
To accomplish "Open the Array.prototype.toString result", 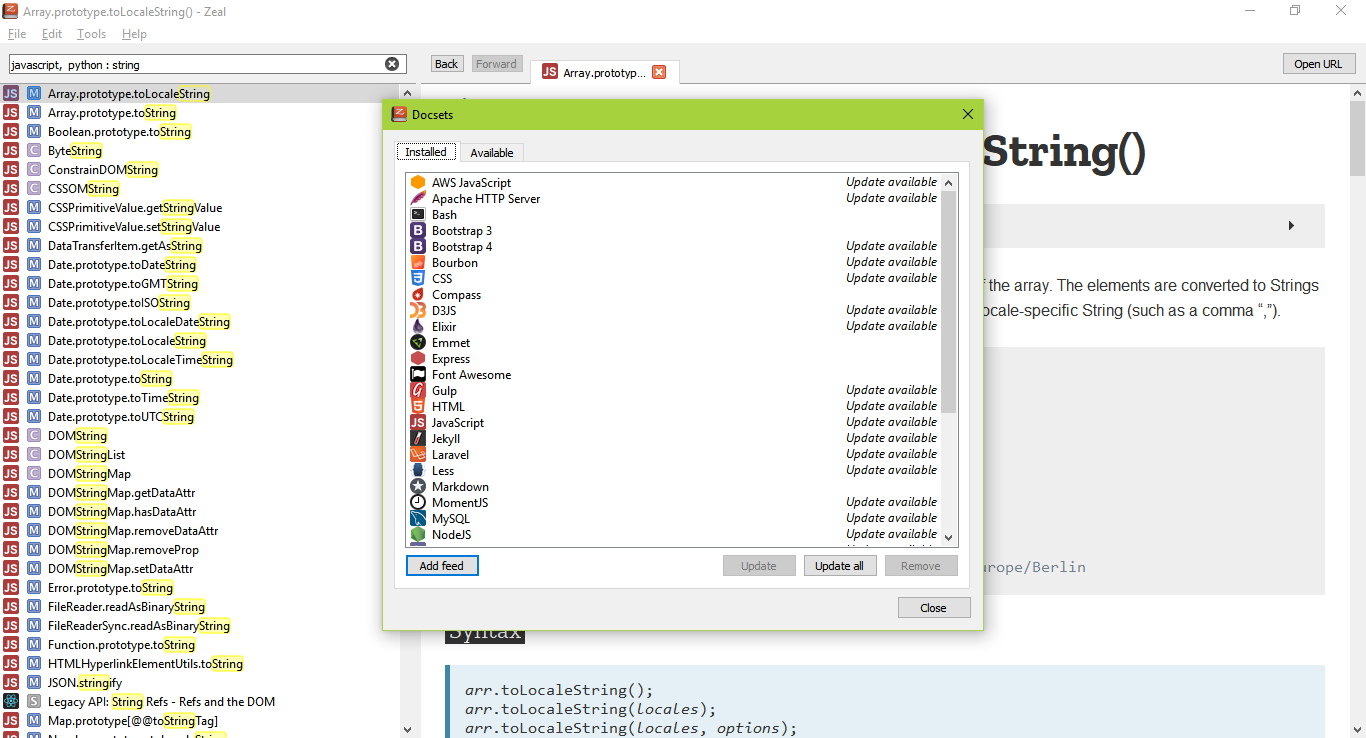I will [x=112, y=113].
